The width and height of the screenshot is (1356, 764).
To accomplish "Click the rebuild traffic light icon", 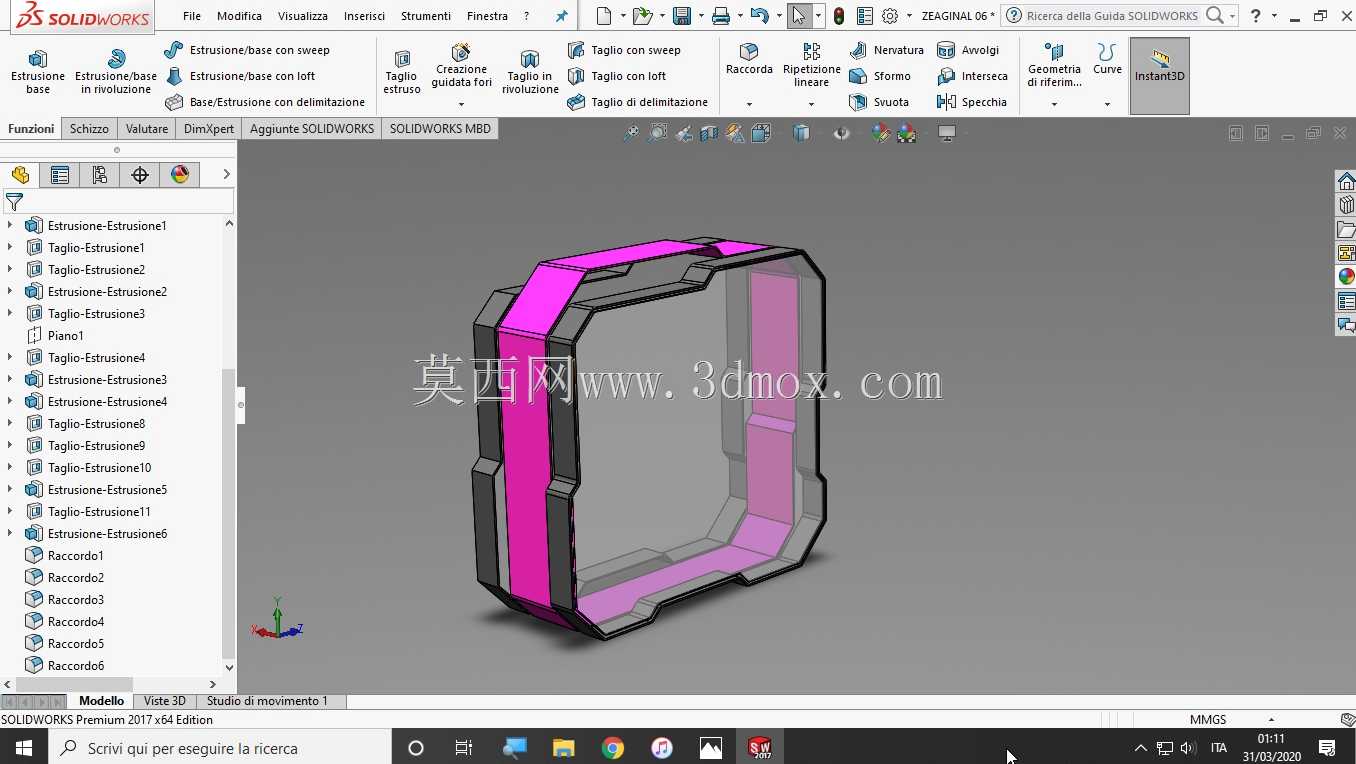I will (839, 16).
